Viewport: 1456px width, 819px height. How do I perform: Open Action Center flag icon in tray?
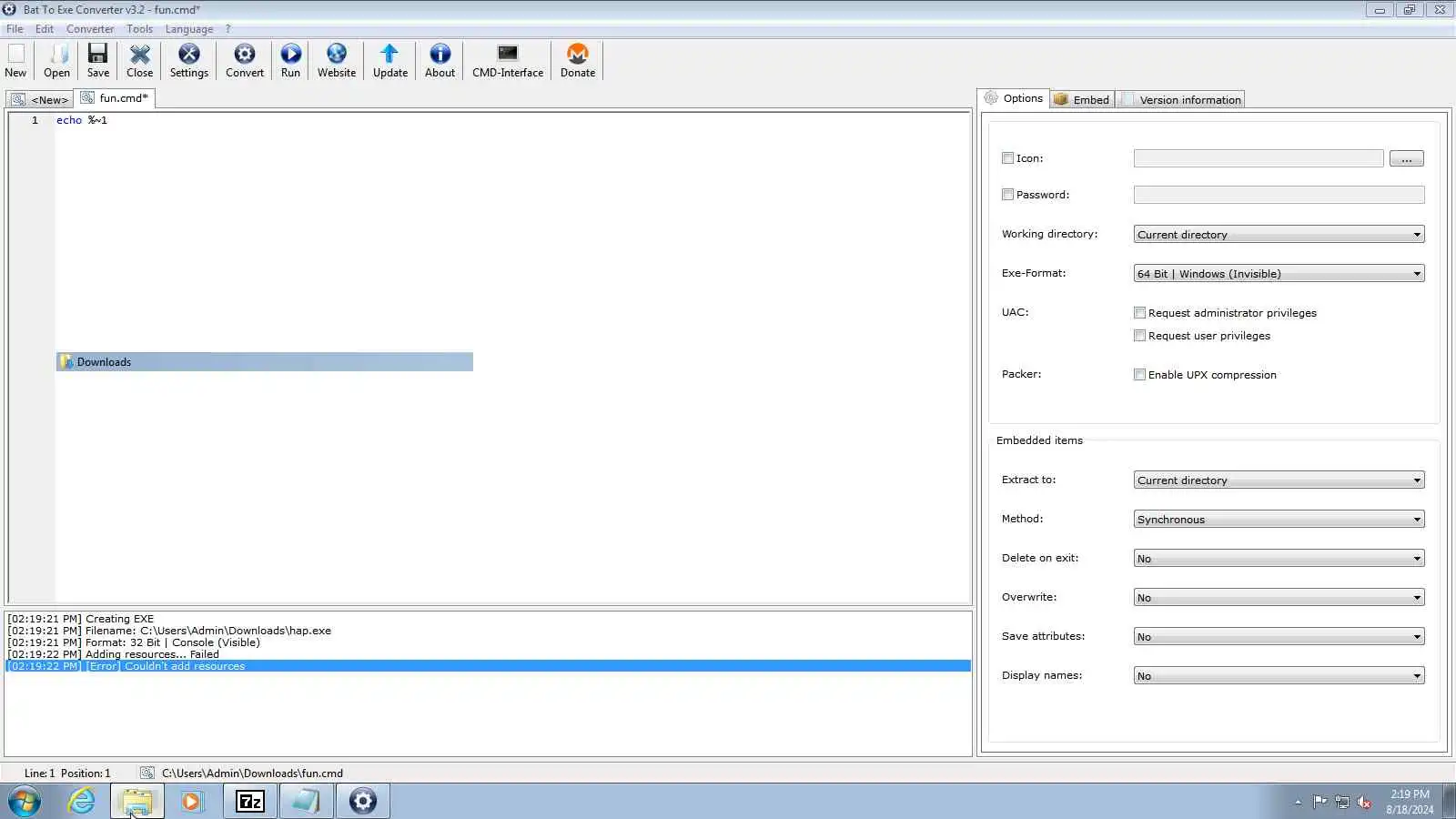(1319, 802)
